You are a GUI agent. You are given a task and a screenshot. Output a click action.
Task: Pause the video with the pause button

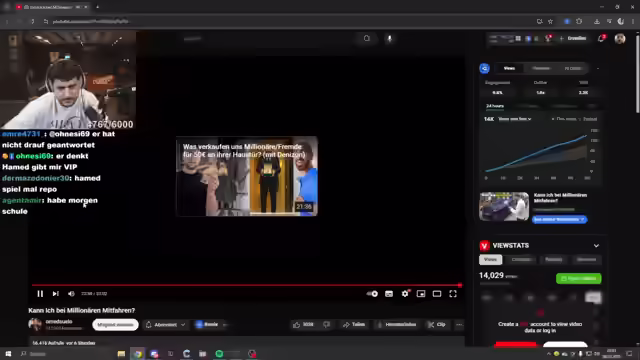(40, 293)
